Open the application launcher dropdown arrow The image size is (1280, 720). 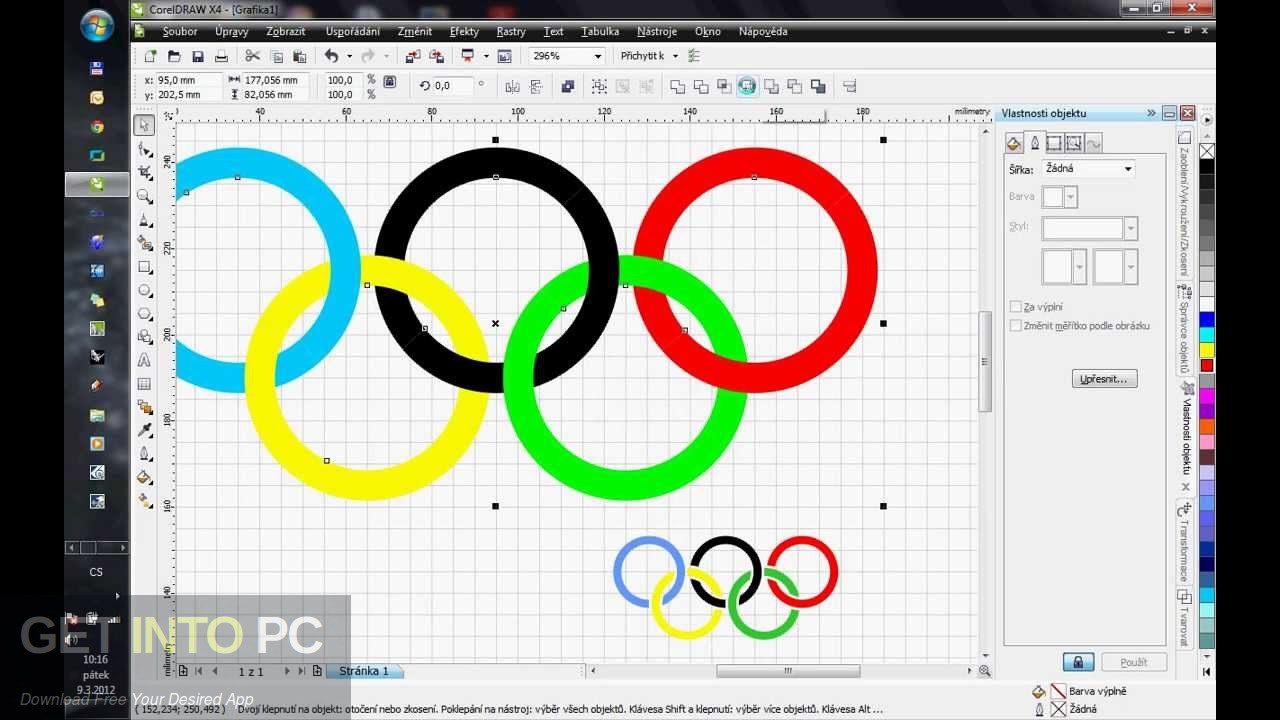486,56
